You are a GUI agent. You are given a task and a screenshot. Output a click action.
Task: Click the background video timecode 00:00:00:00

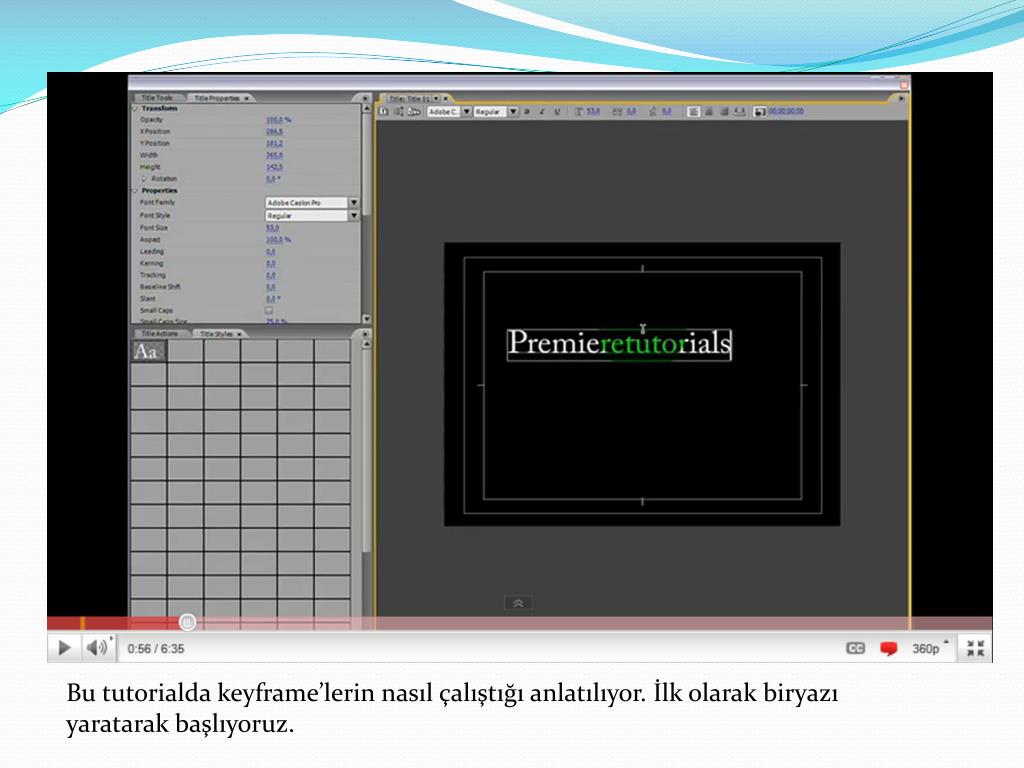point(786,111)
